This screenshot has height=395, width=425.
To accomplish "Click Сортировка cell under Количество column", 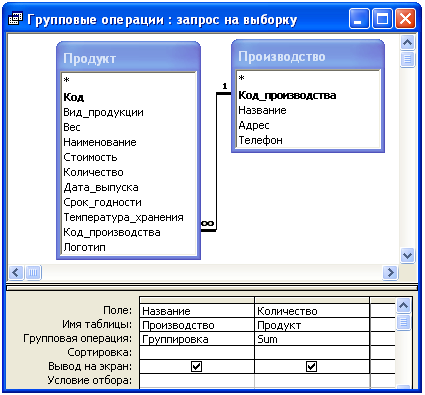I will tap(312, 353).
